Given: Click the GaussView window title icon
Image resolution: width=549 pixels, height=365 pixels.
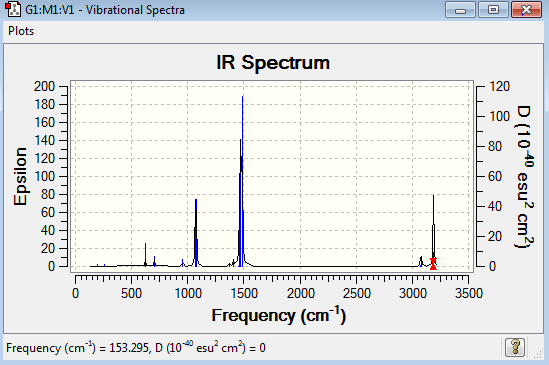Looking at the screenshot, I should pyautogui.click(x=13, y=9).
